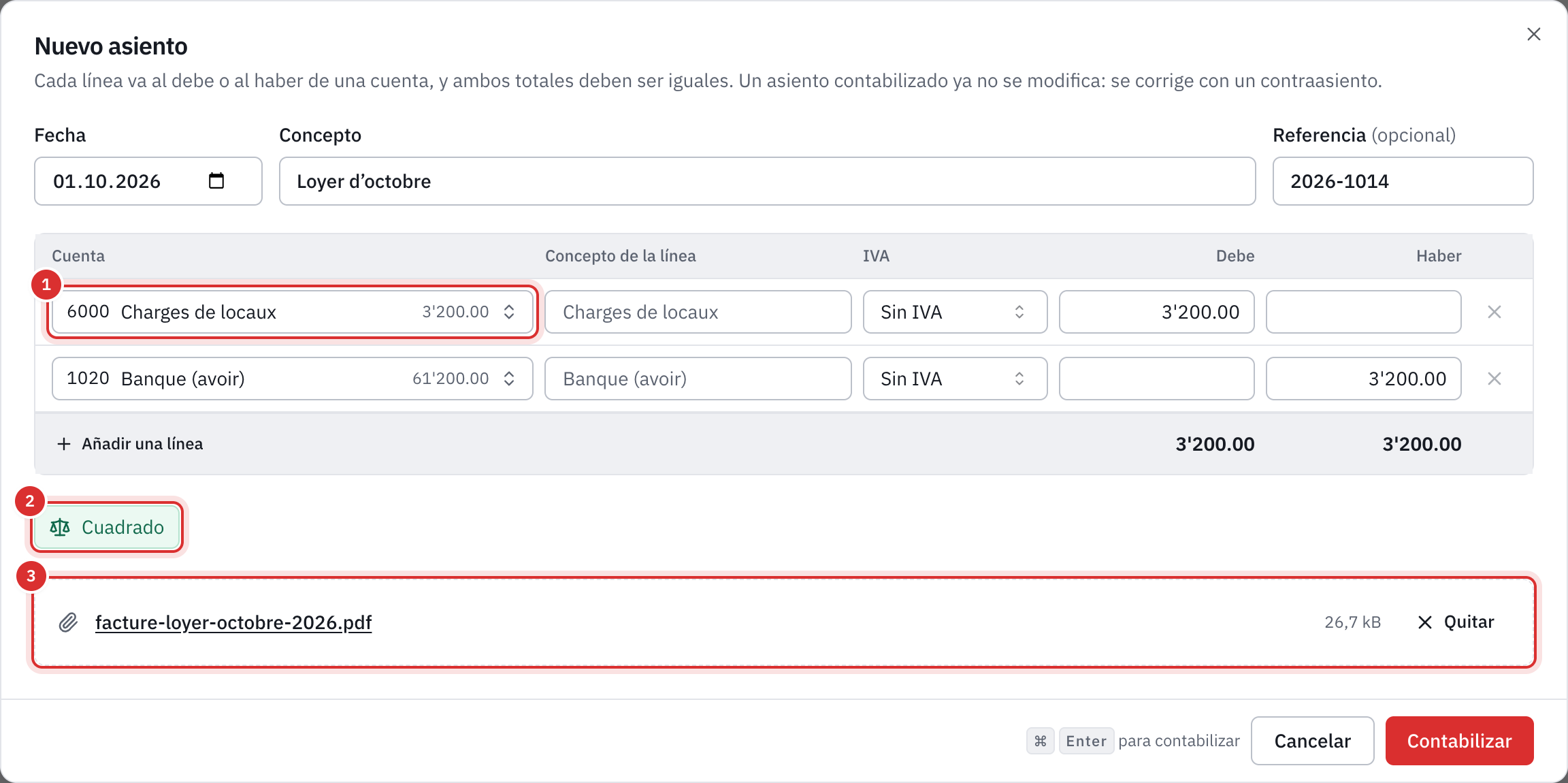Click the Cuenta column header

point(78,256)
